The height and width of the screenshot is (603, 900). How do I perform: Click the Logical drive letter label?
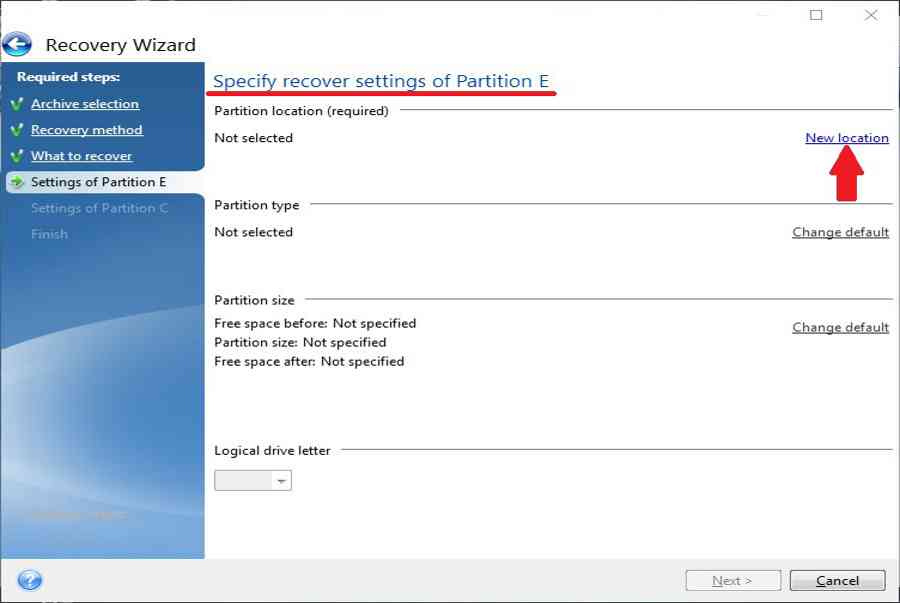(272, 451)
